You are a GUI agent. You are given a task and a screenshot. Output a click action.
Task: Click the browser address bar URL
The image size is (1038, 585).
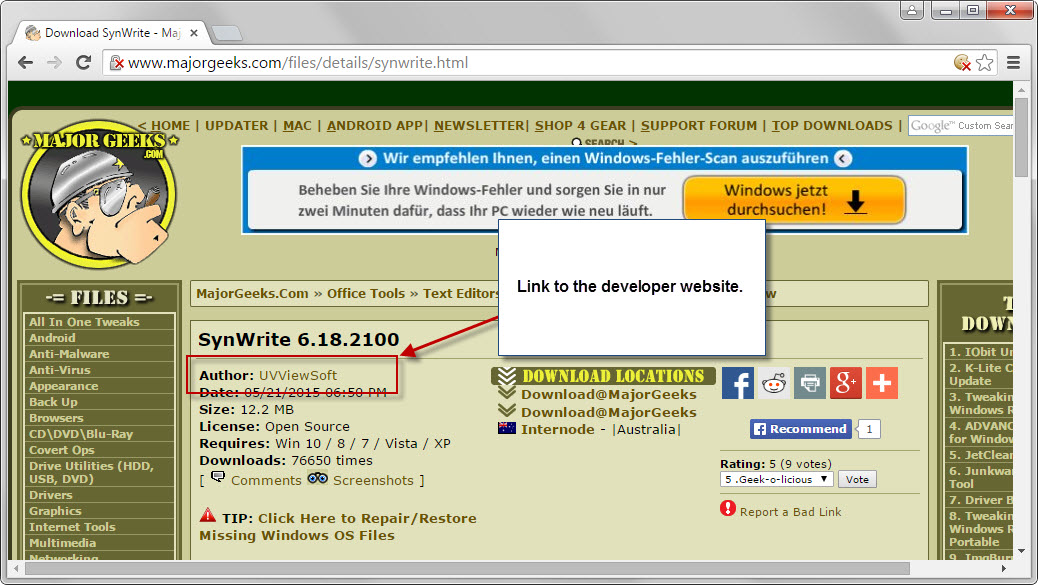(298, 63)
